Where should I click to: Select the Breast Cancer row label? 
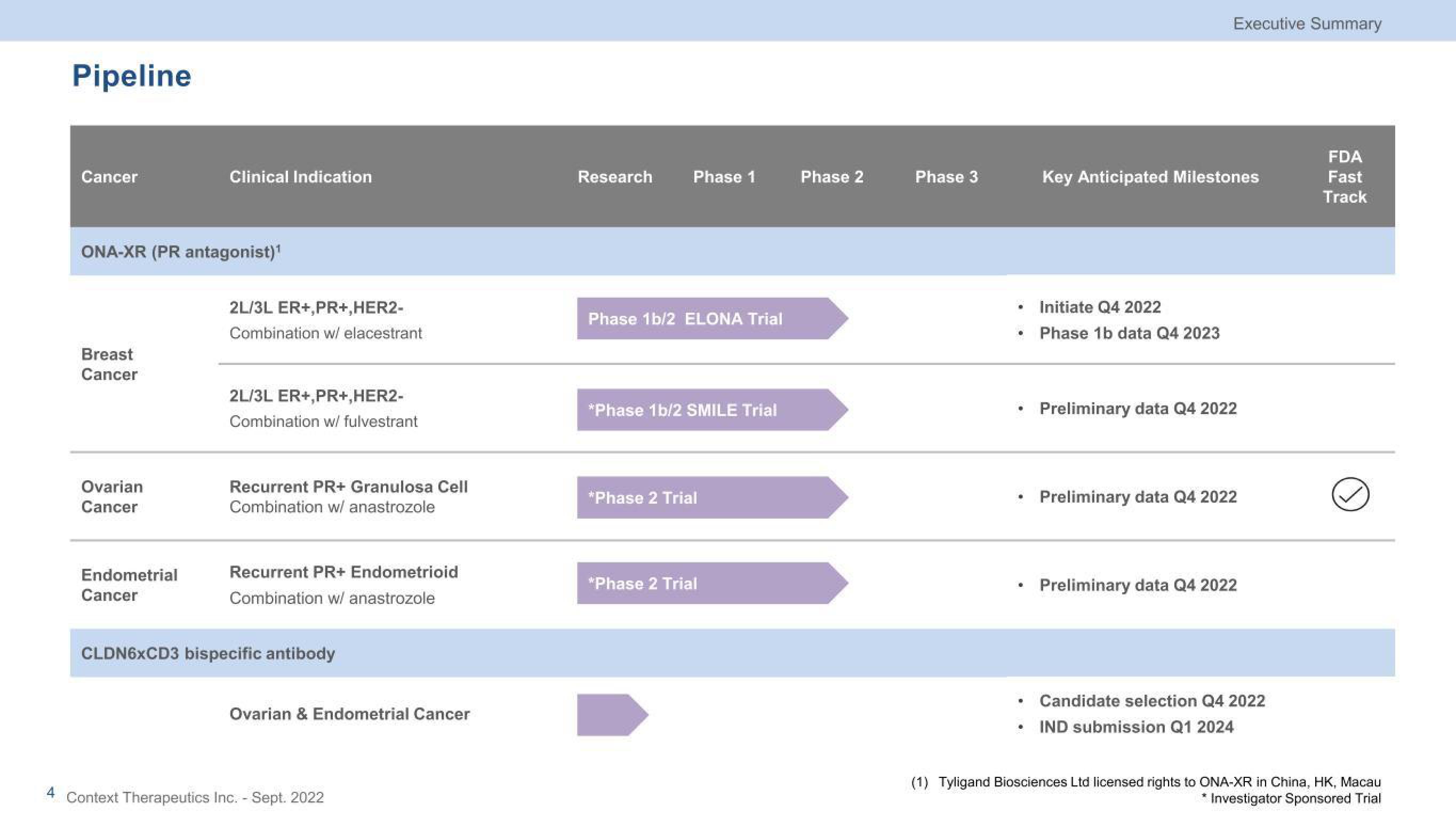pos(109,364)
